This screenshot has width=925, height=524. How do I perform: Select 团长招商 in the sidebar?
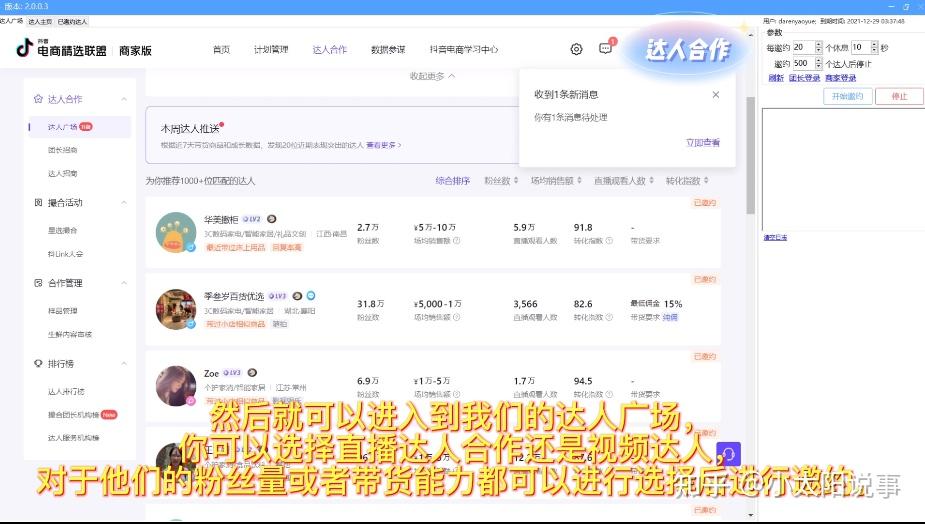(63, 150)
